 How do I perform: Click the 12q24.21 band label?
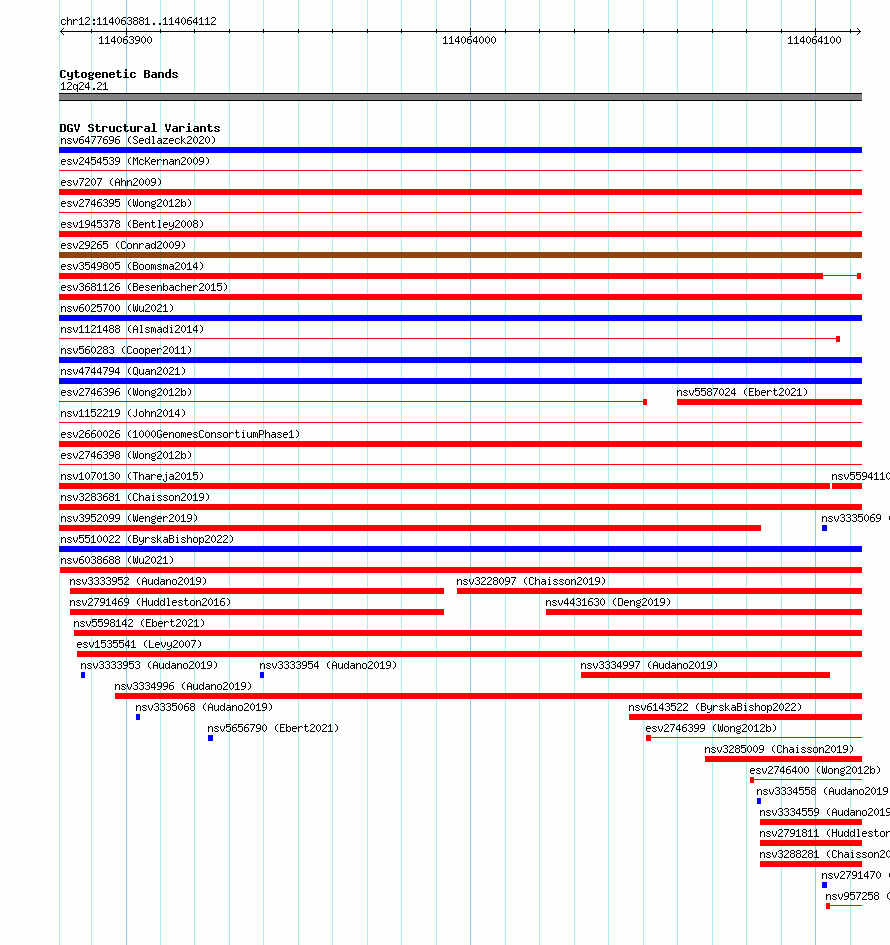pyautogui.click(x=84, y=87)
